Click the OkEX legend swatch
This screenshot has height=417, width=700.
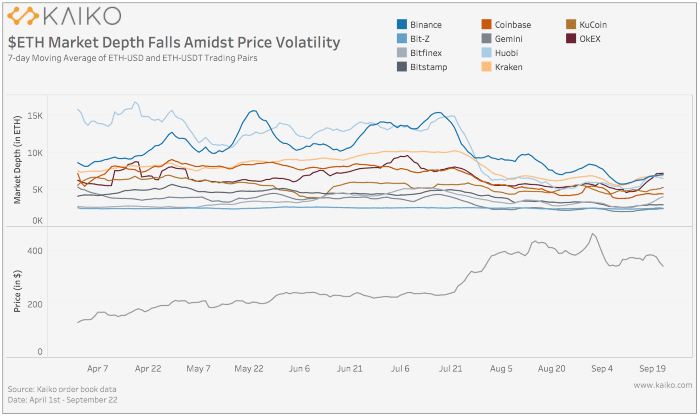[x=571, y=39]
